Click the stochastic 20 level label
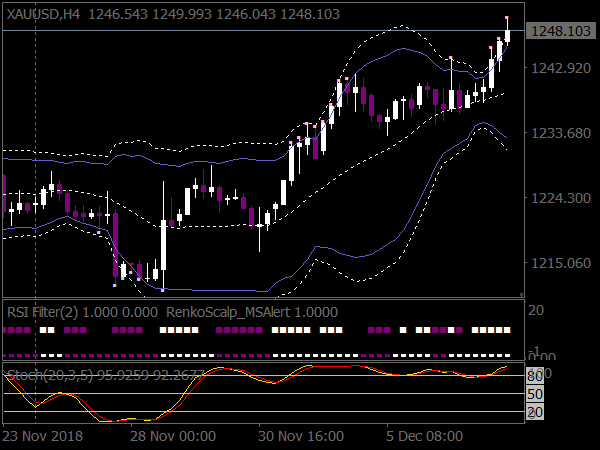The height and width of the screenshot is (450, 600). 535,412
